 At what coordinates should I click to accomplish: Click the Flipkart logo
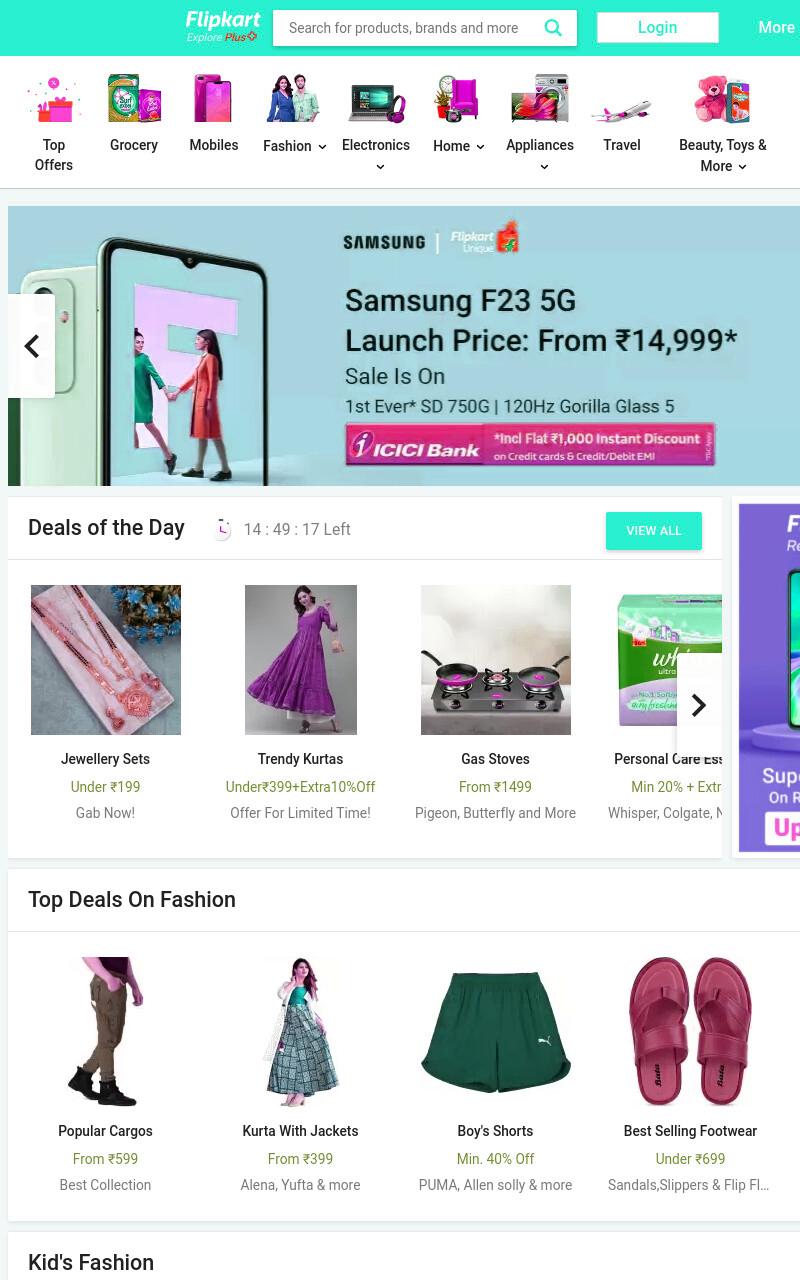point(223,27)
